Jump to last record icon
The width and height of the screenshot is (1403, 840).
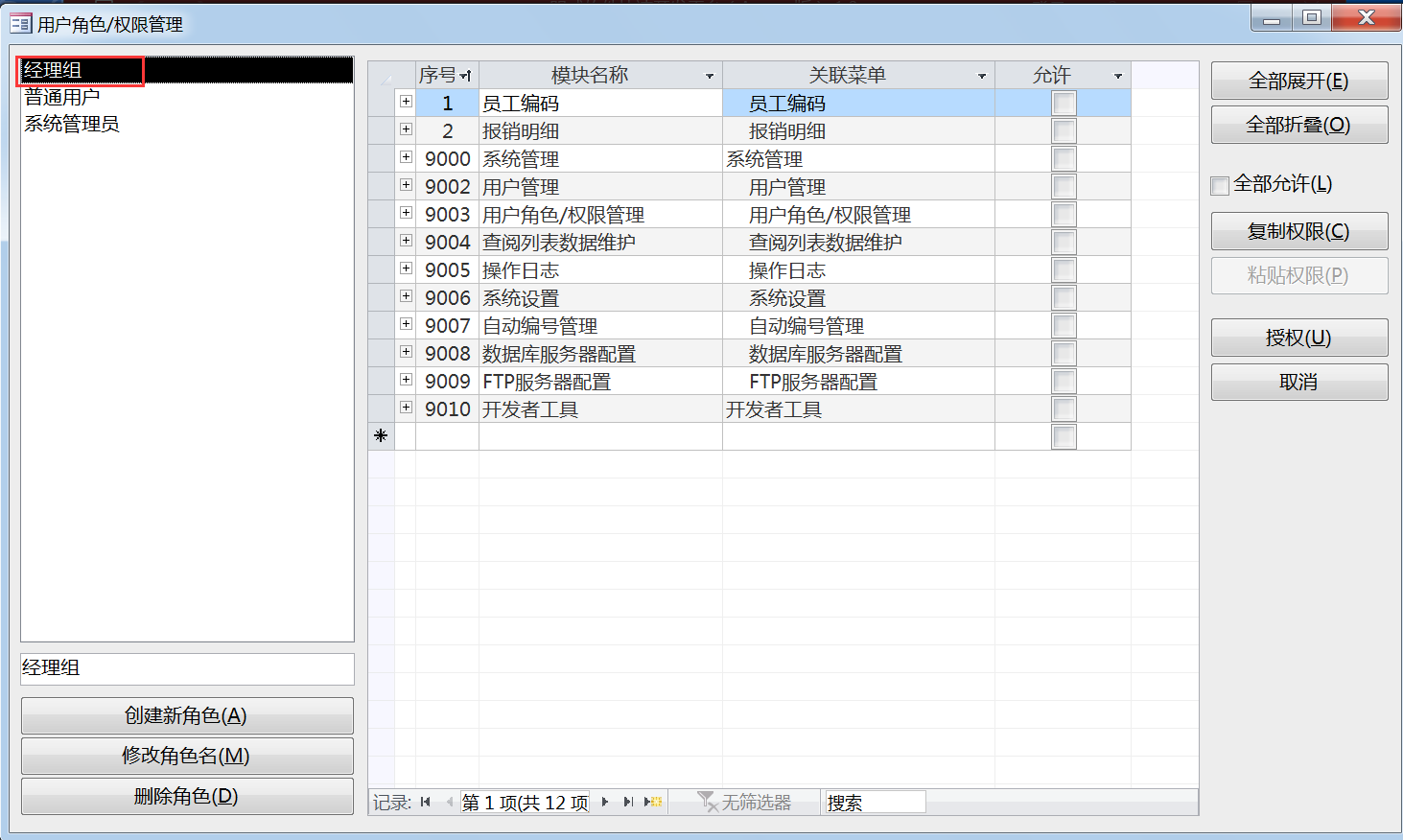click(x=628, y=803)
